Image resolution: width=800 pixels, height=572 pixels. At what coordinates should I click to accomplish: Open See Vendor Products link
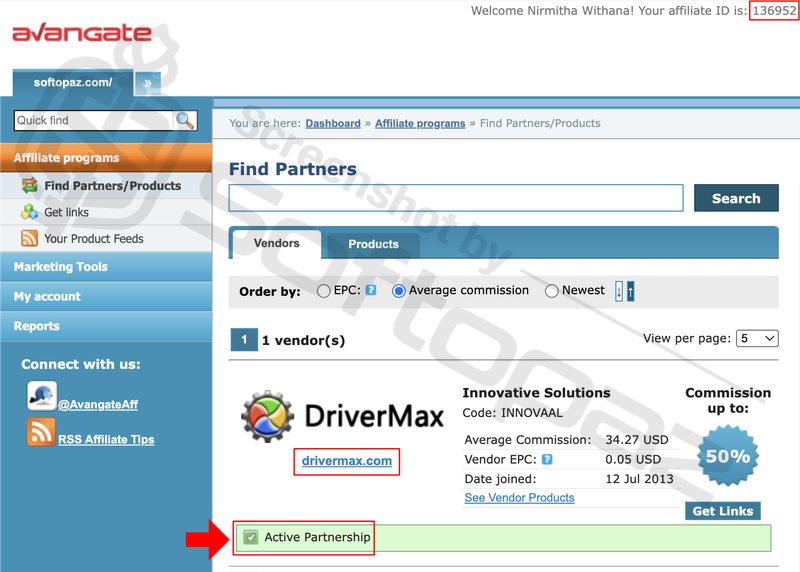coord(519,498)
